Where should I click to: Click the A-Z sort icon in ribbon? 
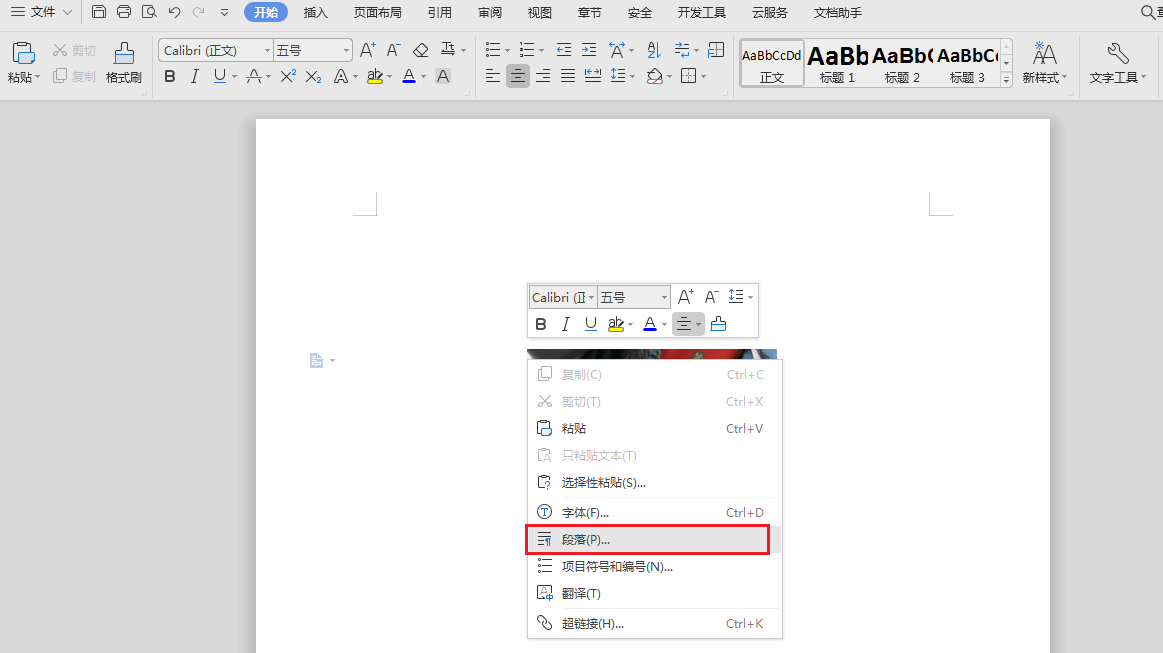654,50
